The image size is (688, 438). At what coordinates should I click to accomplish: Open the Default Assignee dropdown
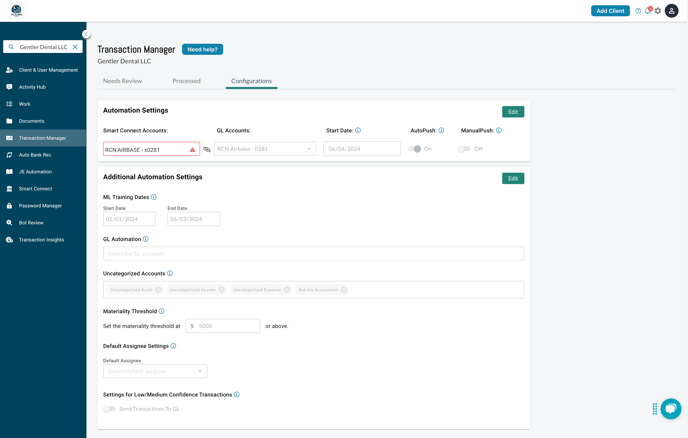click(x=155, y=371)
